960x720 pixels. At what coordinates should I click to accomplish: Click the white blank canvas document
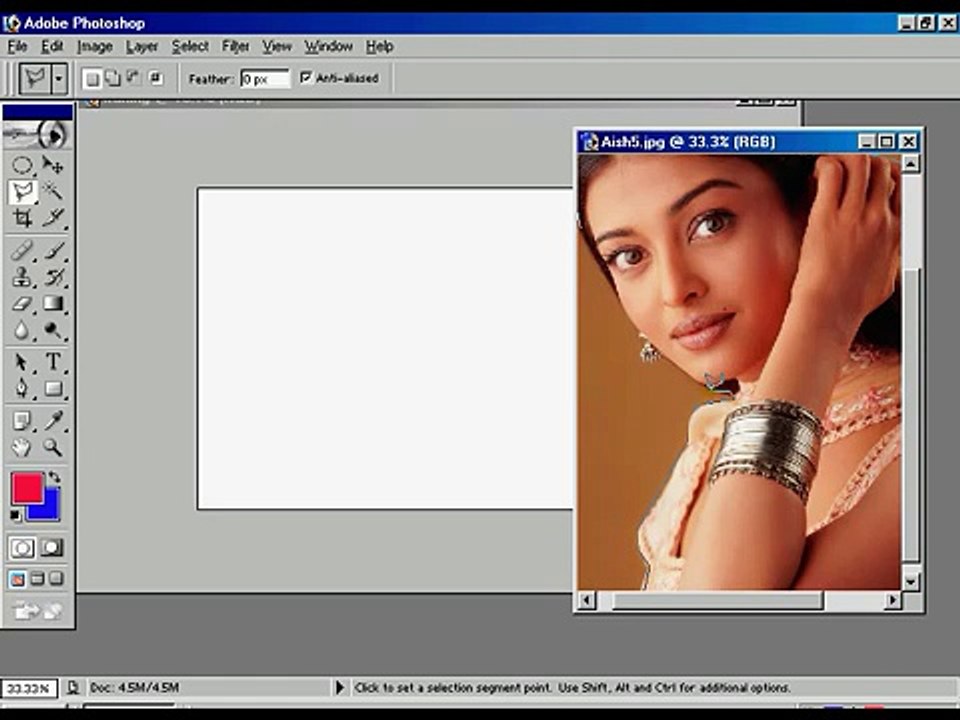point(385,348)
